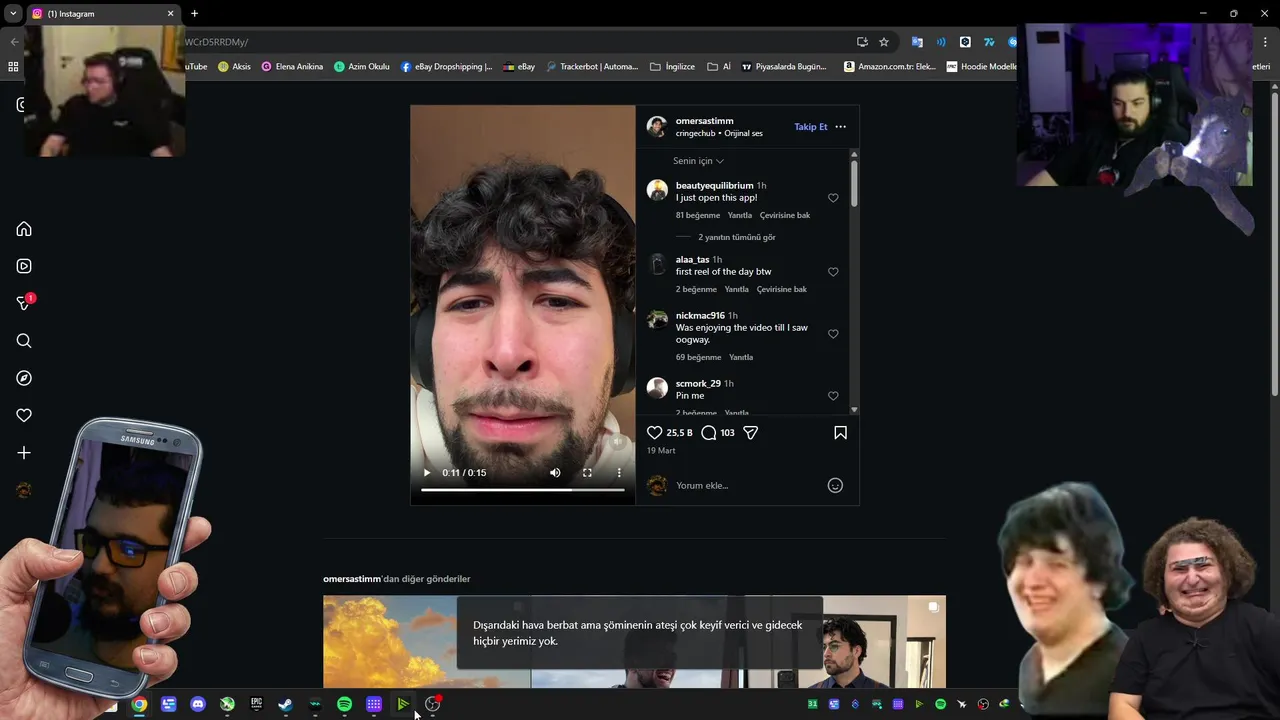See translation of alaa_tas's comment
Viewport: 1280px width, 720px height.
pos(782,289)
